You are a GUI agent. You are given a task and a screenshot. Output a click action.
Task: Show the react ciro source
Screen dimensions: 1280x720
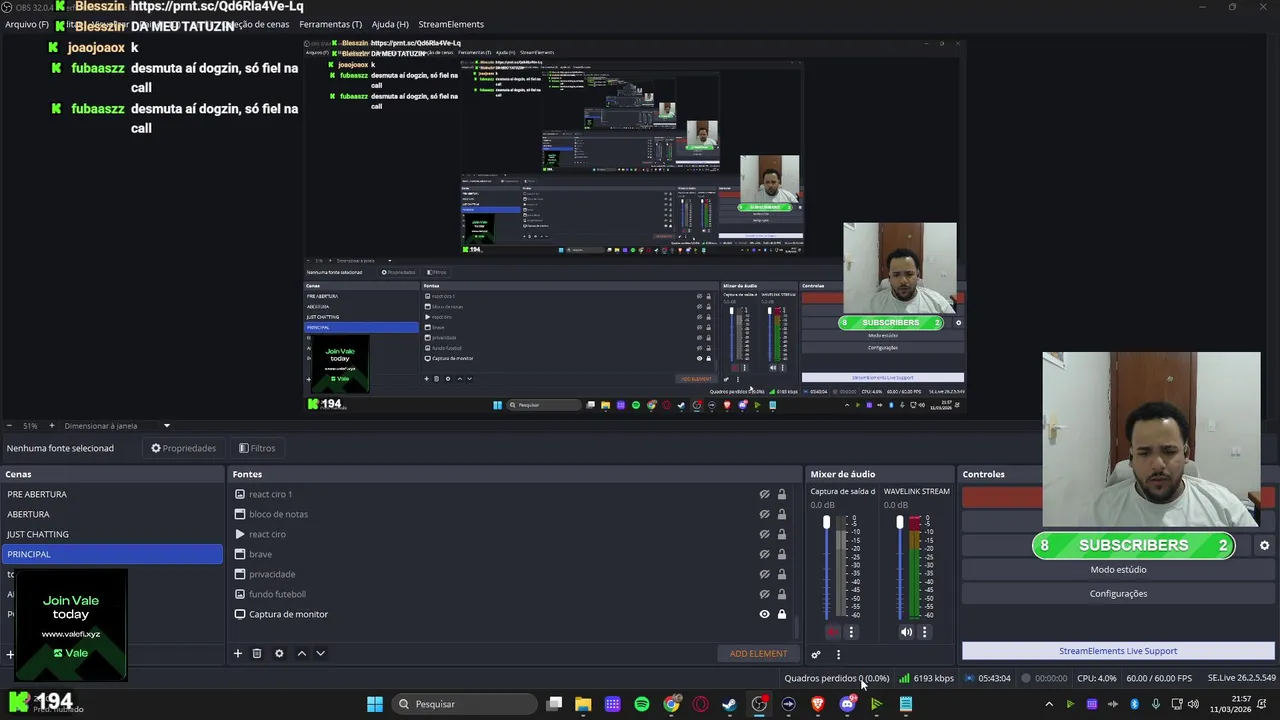[764, 534]
